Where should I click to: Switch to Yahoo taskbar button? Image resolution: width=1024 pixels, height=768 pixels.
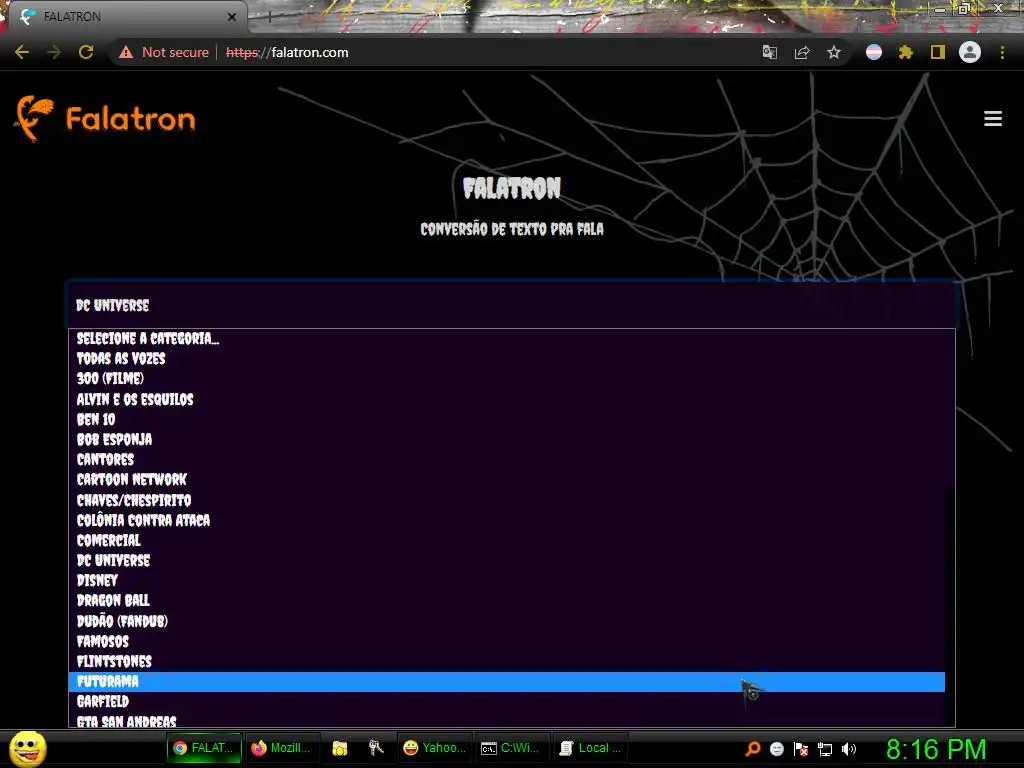(435, 748)
